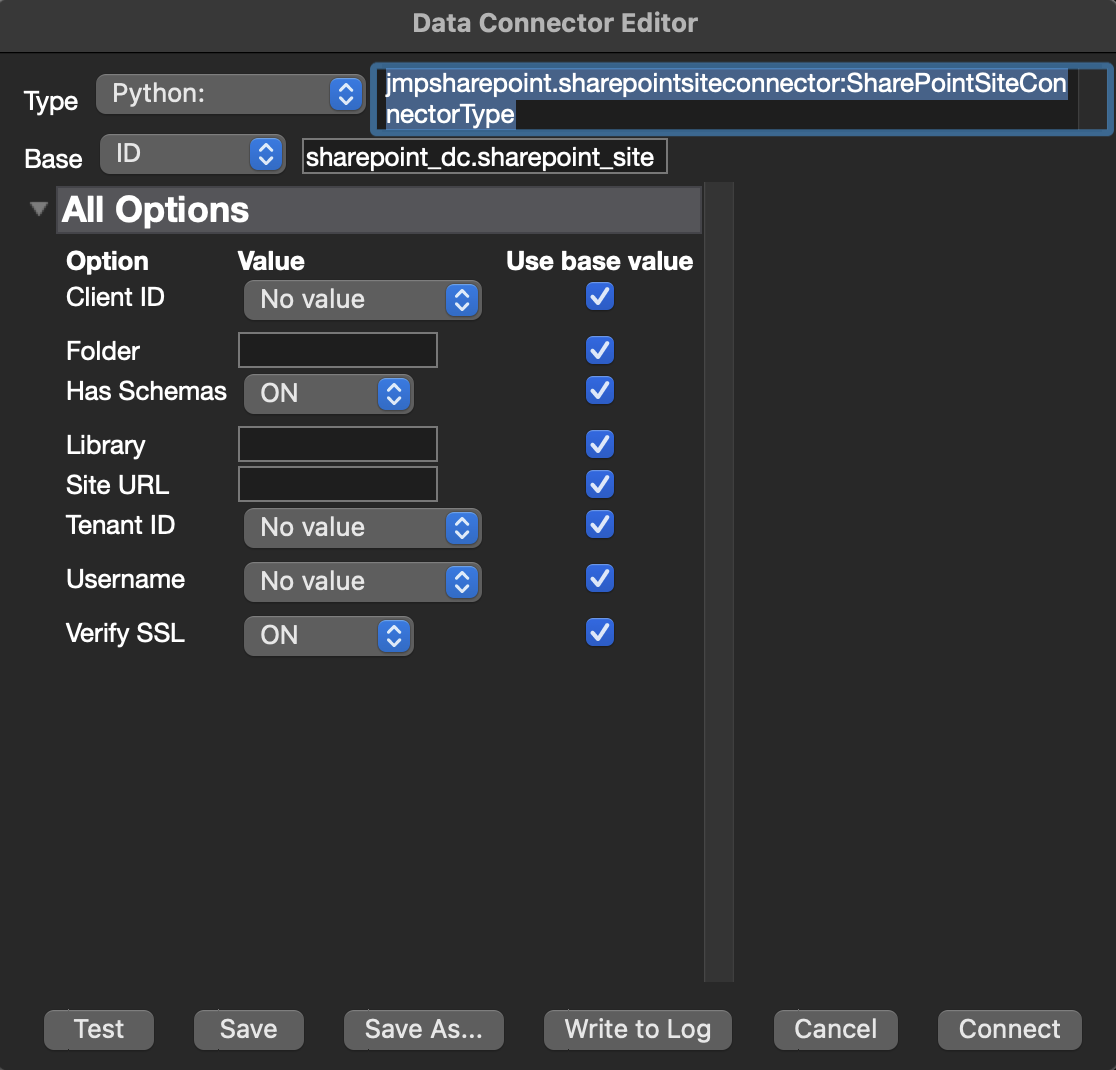Image resolution: width=1116 pixels, height=1070 pixels.
Task: Click the Verify SSL option label
Action: pos(125,634)
